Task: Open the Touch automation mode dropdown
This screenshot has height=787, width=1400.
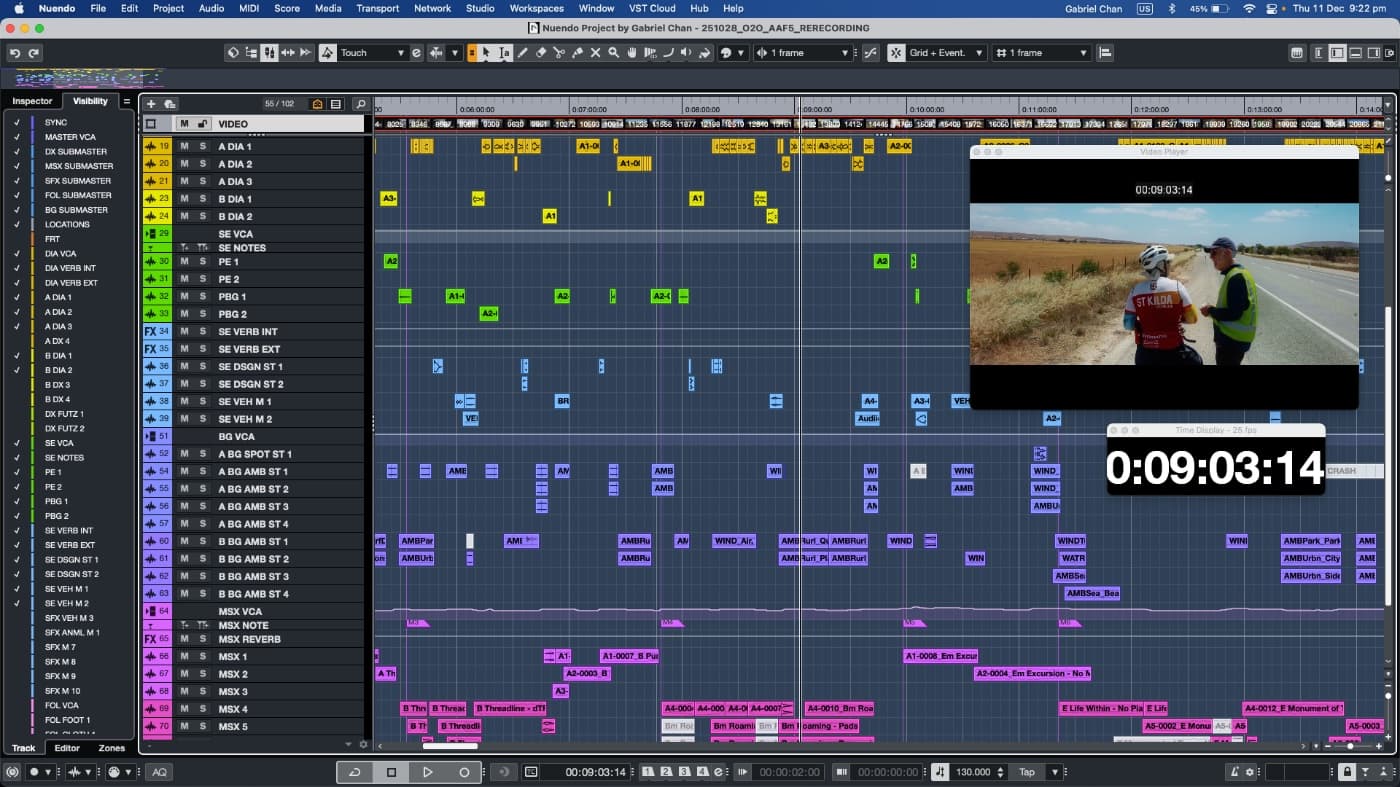Action: click(x=401, y=53)
